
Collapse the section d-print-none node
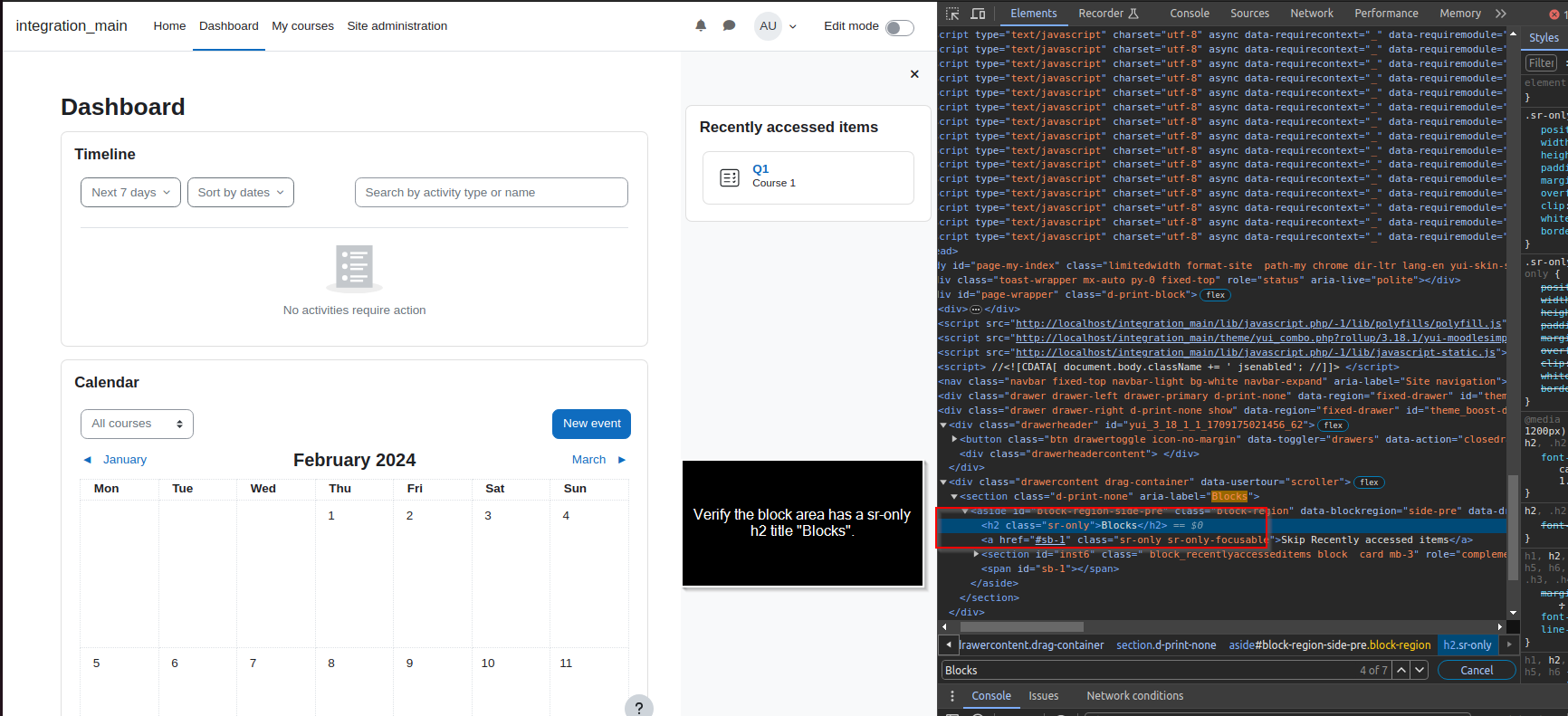[954, 497]
